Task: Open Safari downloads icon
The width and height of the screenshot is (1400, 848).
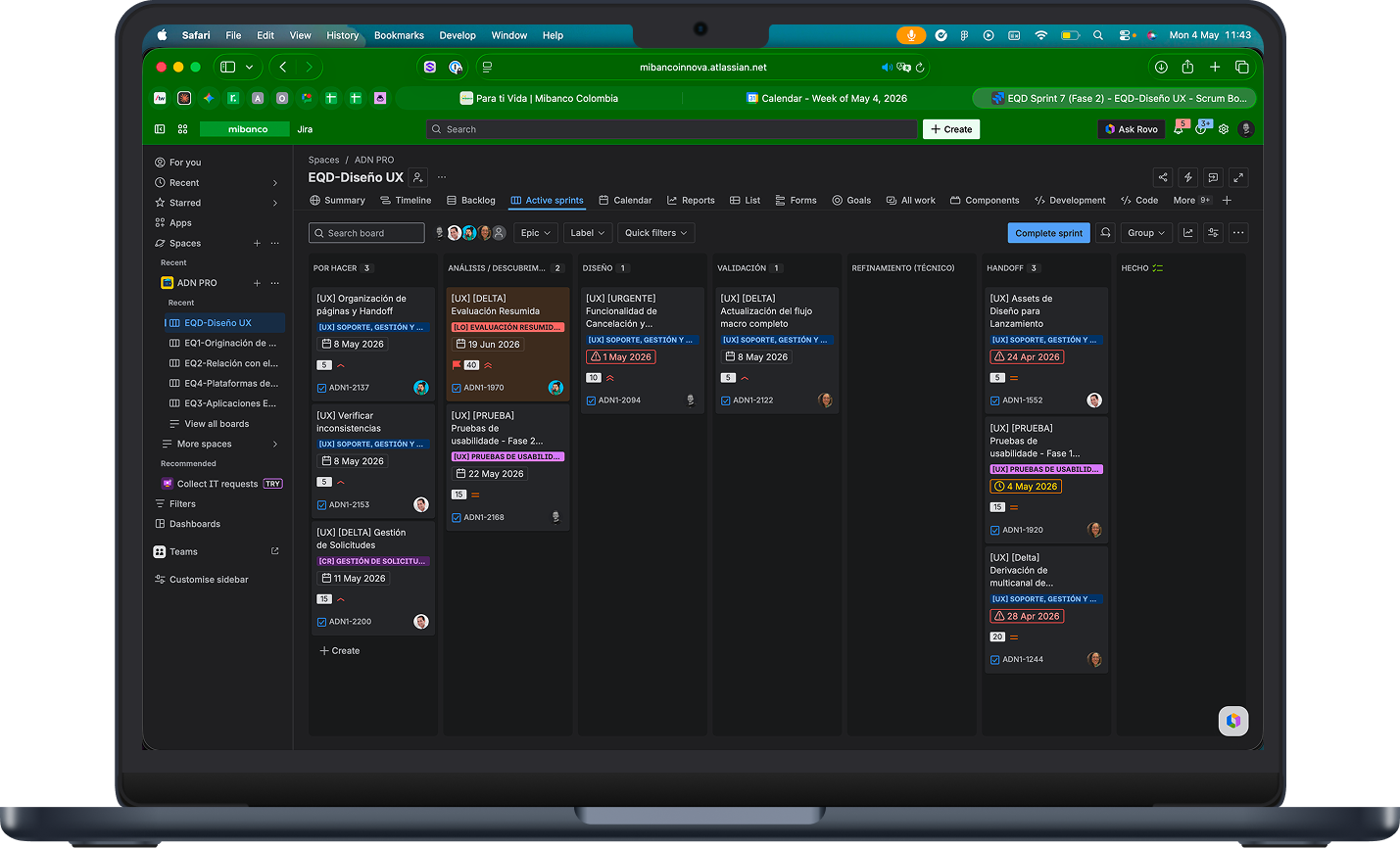Action: point(1161,67)
